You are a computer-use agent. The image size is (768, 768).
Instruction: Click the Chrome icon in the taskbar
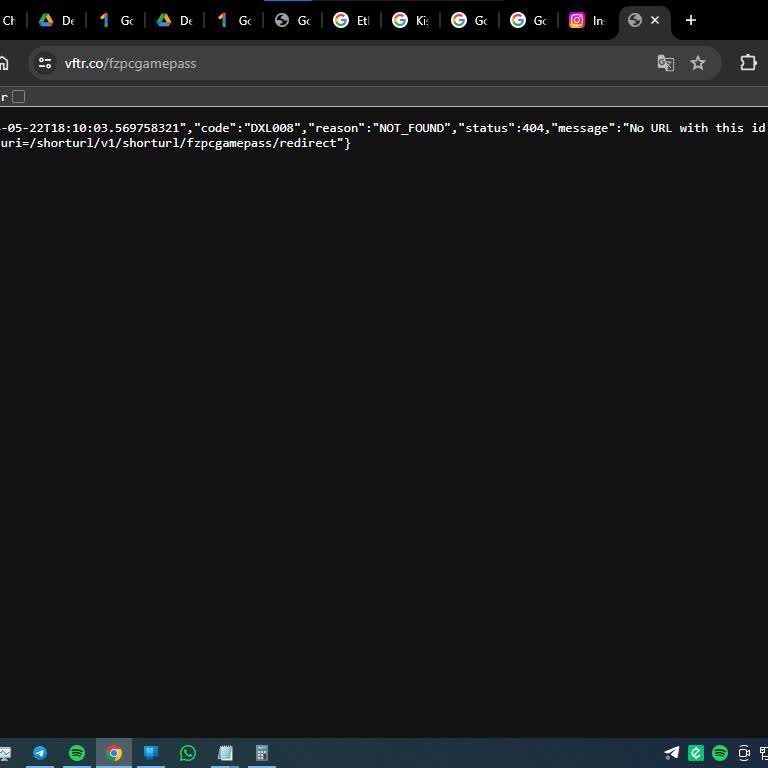[114, 753]
